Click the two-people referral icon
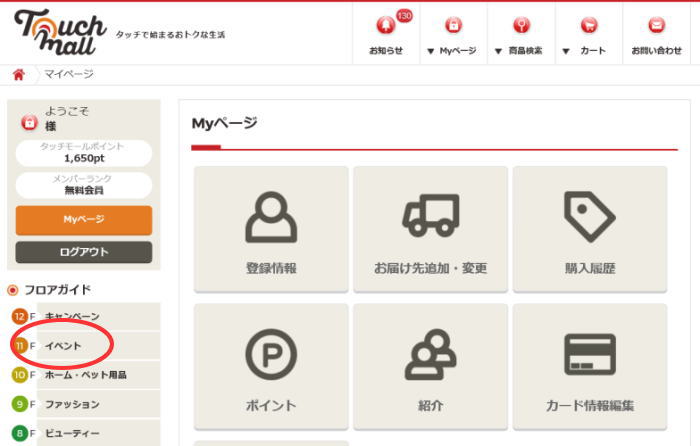Image resolution: width=700 pixels, height=446 pixels. click(x=430, y=354)
